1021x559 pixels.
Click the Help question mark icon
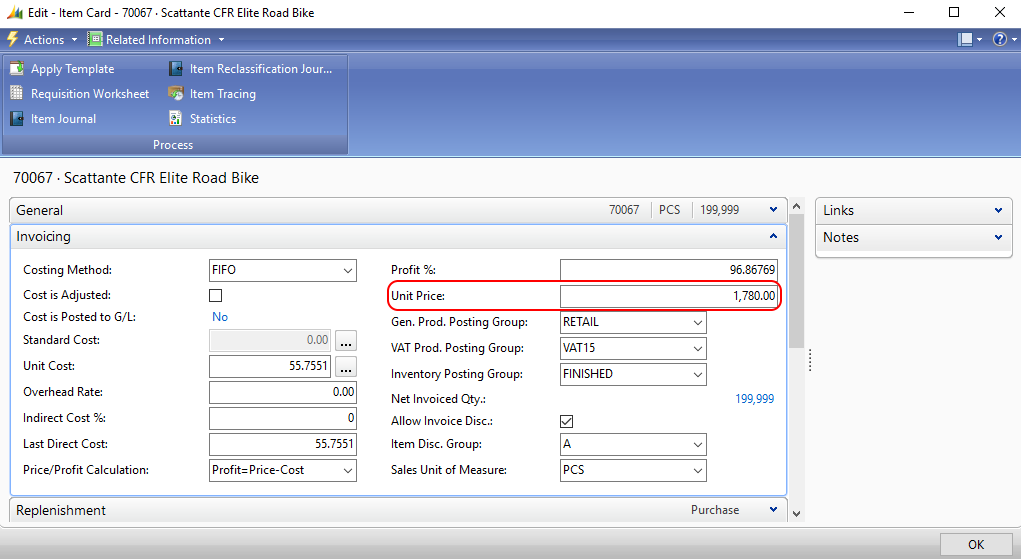coord(1000,39)
